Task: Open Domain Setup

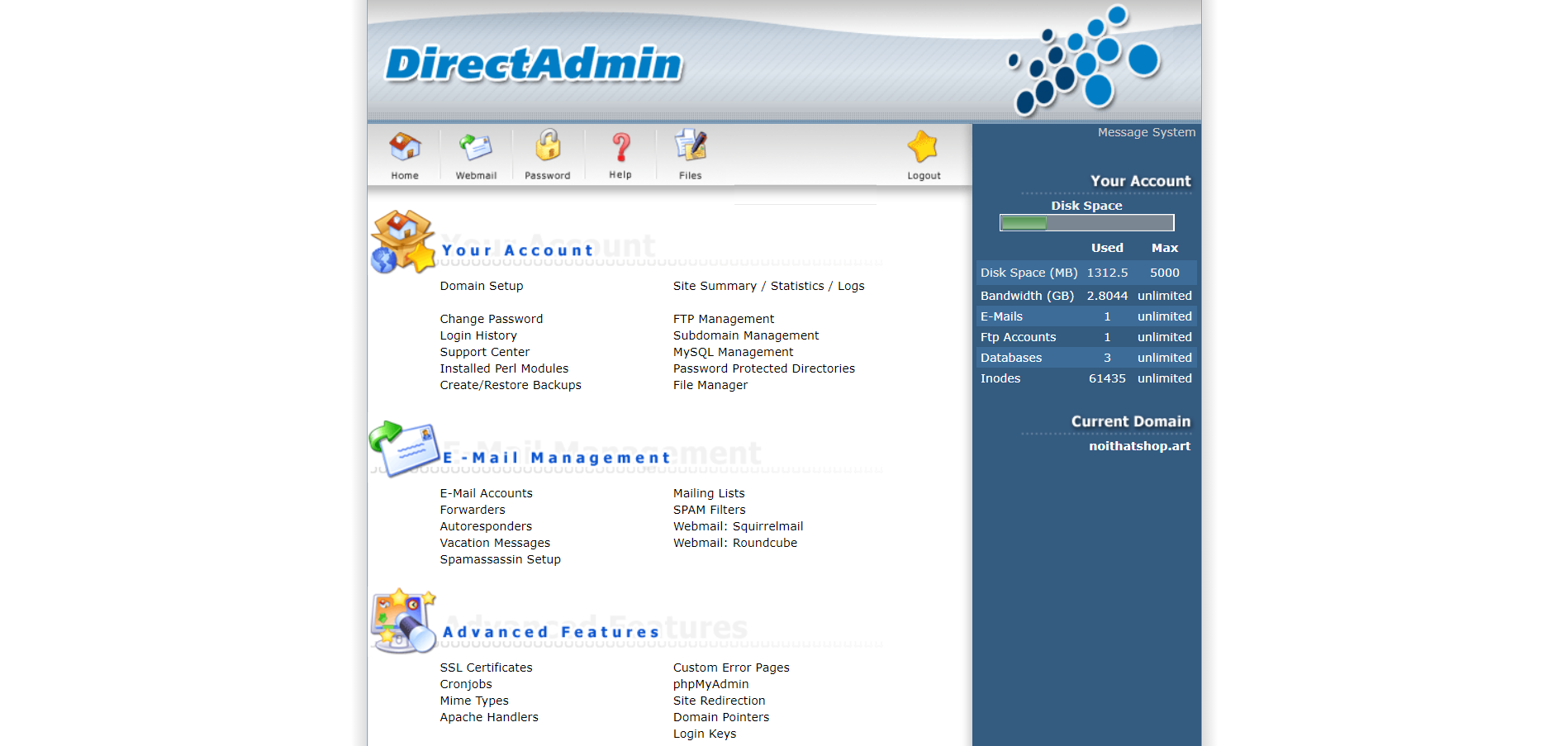Action: [x=482, y=286]
